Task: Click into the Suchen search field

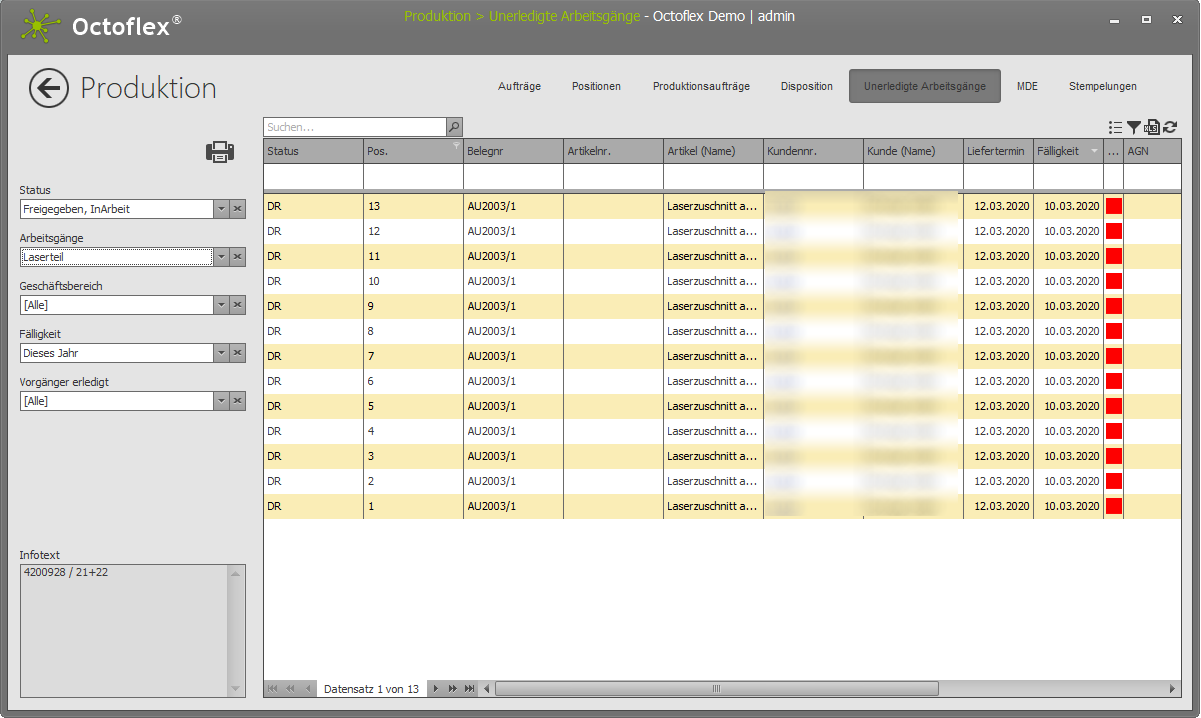Action: (354, 127)
